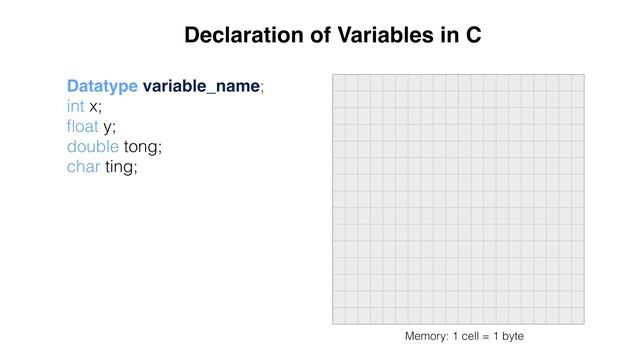Viewport: 640px width, 360px height.
Task: Select the variable 'y;' after float
Action: [x=109, y=127]
